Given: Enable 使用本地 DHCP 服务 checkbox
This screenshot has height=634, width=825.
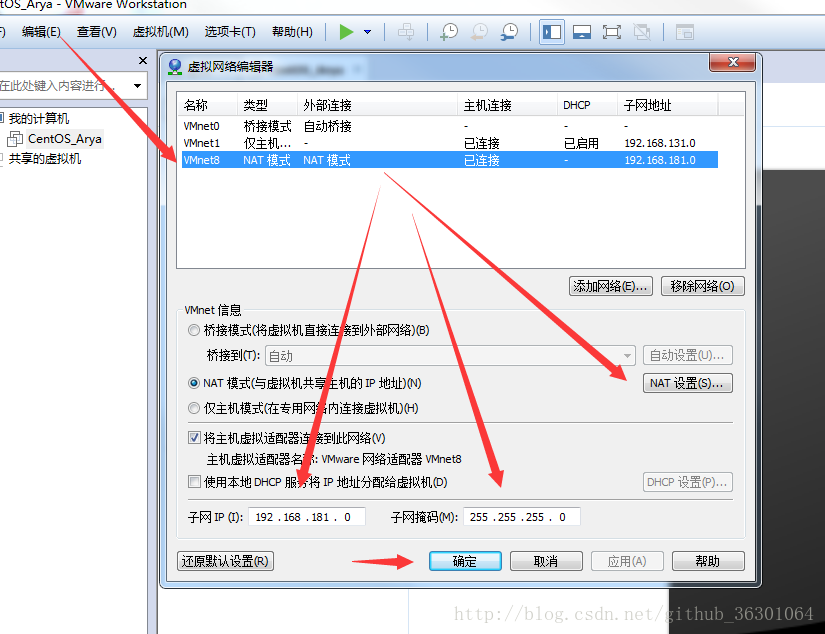Looking at the screenshot, I should pyautogui.click(x=194, y=482).
